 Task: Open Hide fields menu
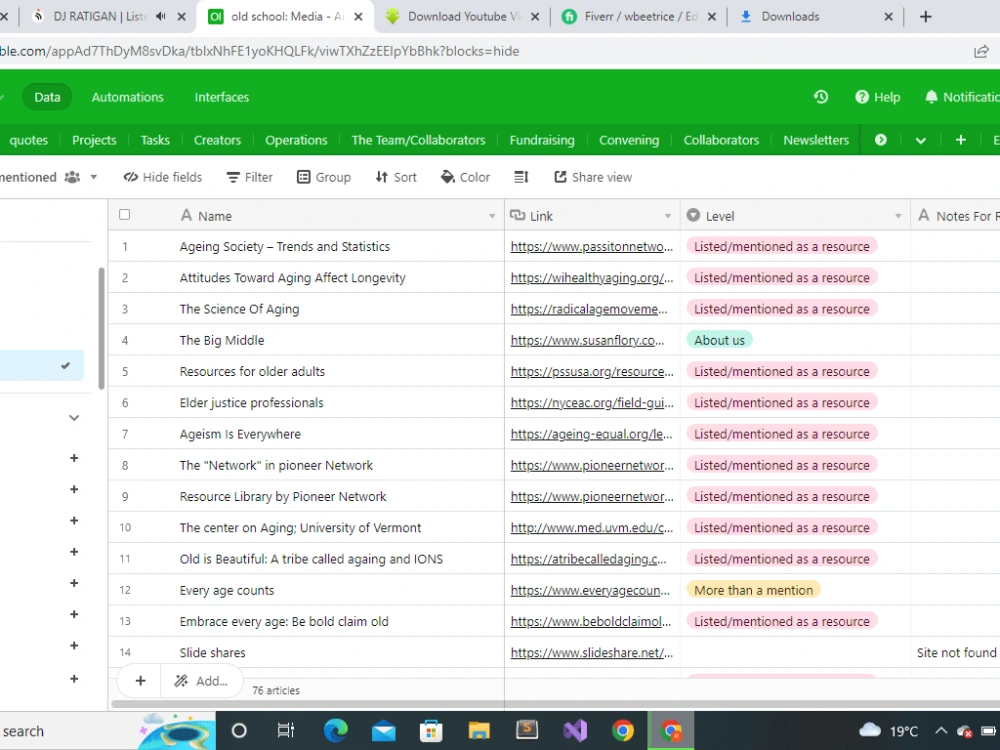coord(163,177)
